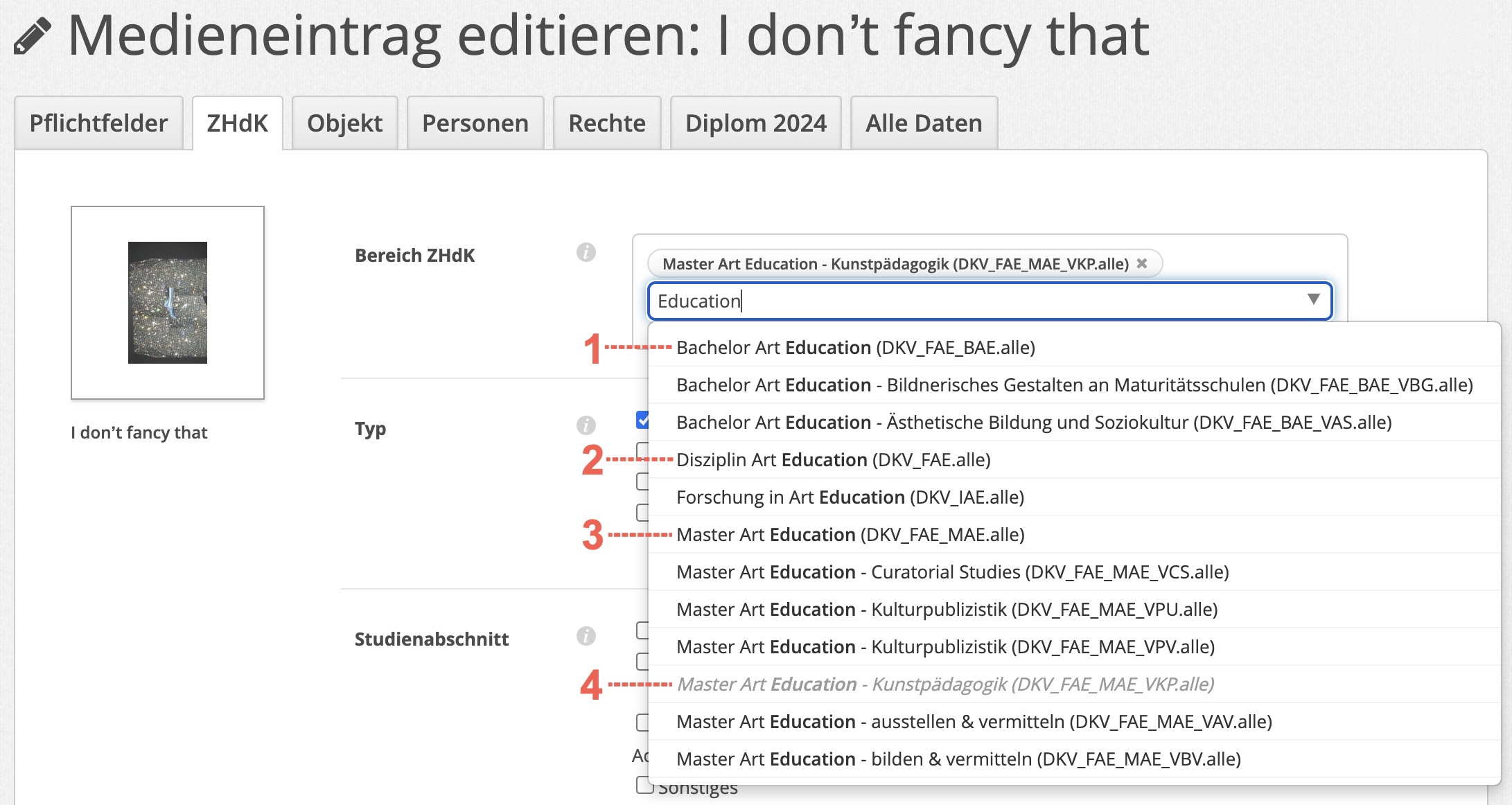The image size is (1512, 805).
Task: Click the media entry thumbnail image
Action: 168,303
